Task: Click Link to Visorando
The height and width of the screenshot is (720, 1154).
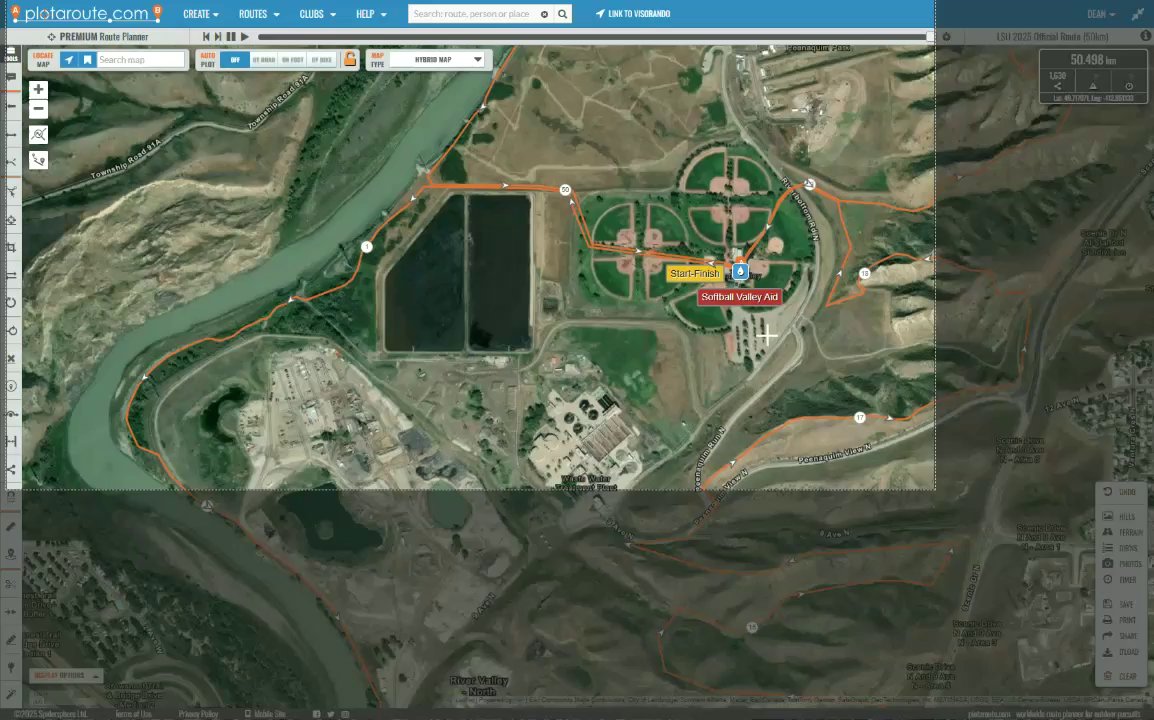Action: (633, 14)
